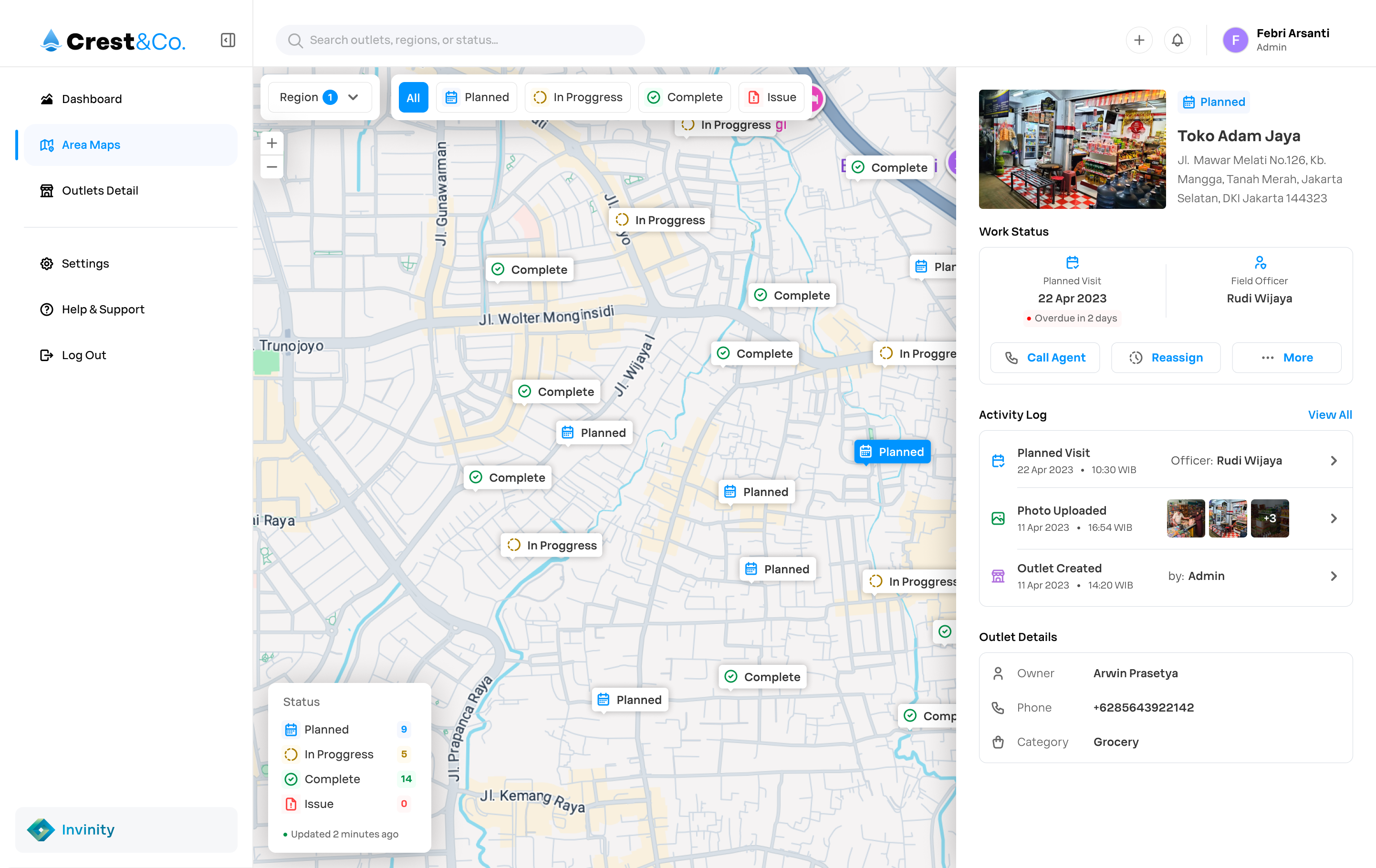Click the highlighted blue Planned map marker

pos(892,452)
